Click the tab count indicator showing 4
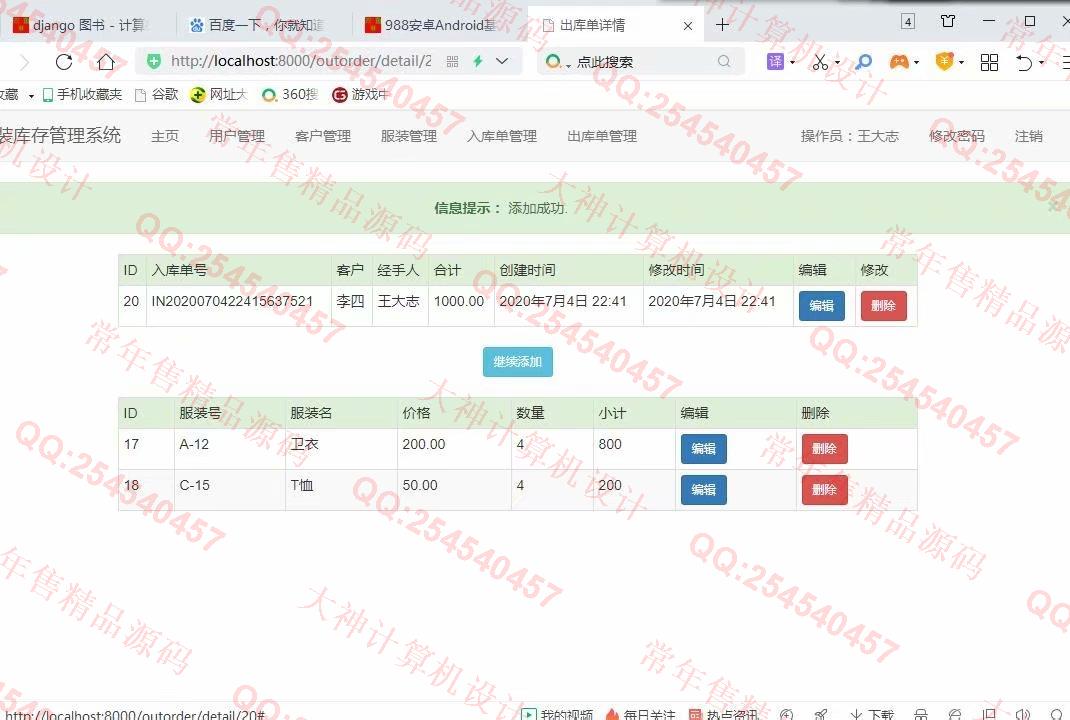The width and height of the screenshot is (1070, 720). tap(908, 21)
